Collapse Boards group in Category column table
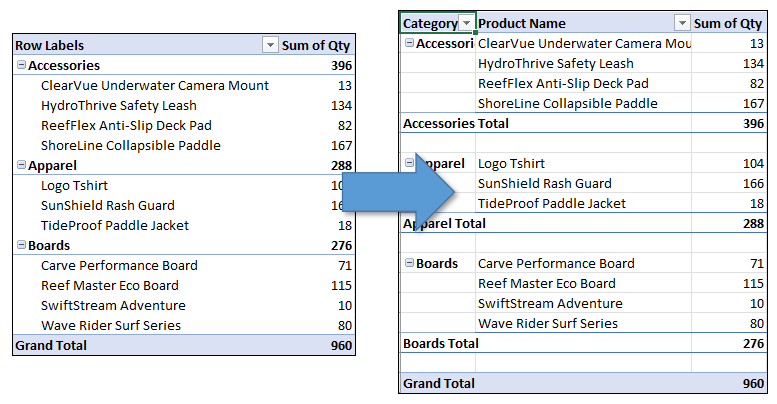The height and width of the screenshot is (404, 777). 408,263
